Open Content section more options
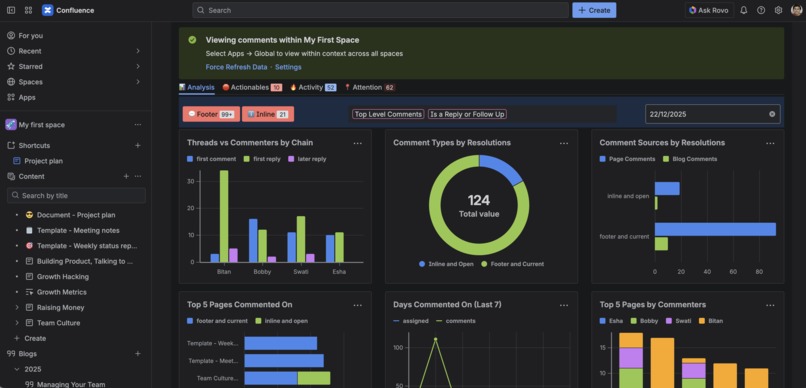The width and height of the screenshot is (806, 388). point(138,176)
